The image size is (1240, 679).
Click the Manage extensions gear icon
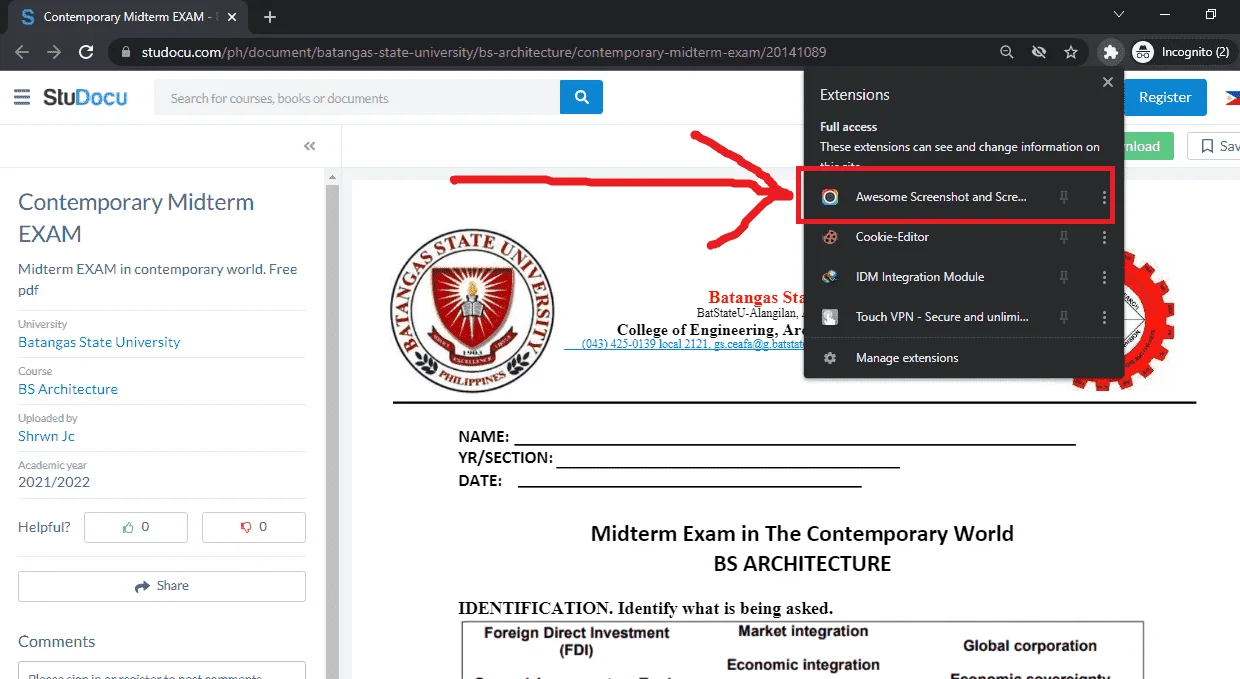tap(830, 358)
